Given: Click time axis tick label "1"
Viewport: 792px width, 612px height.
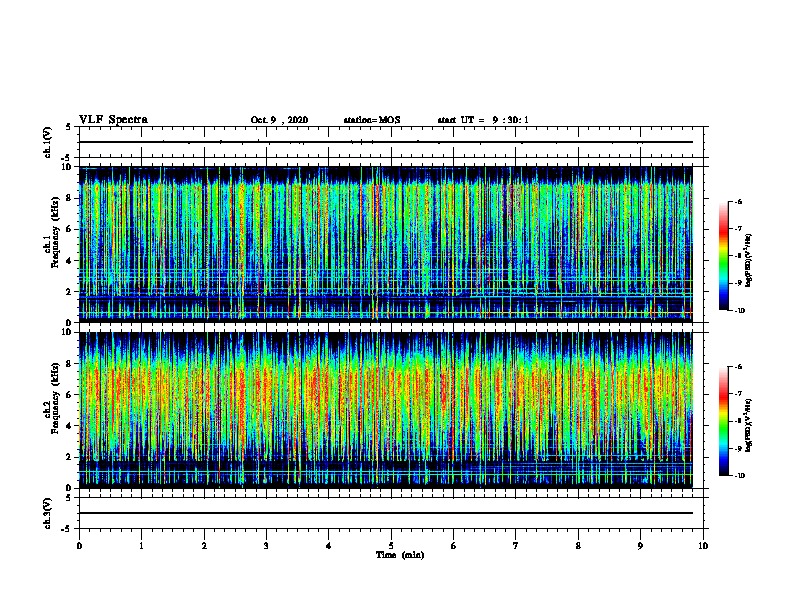Looking at the screenshot, I should click(x=141, y=546).
